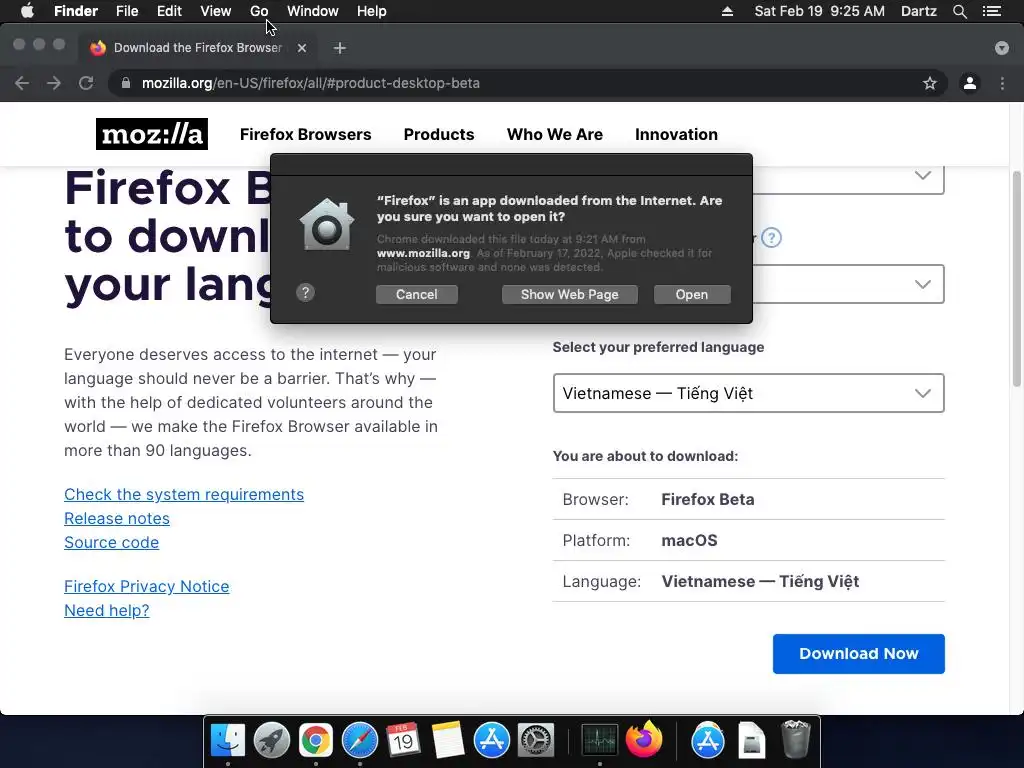Open Firefox from the Dock
Viewport: 1024px width, 768px height.
click(644, 740)
